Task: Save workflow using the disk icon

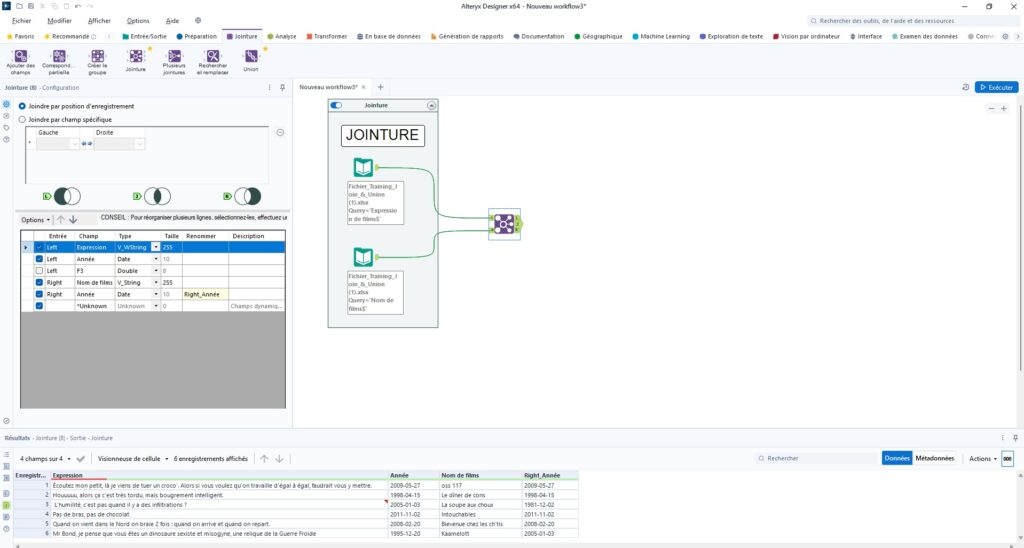Action: pos(31,6)
